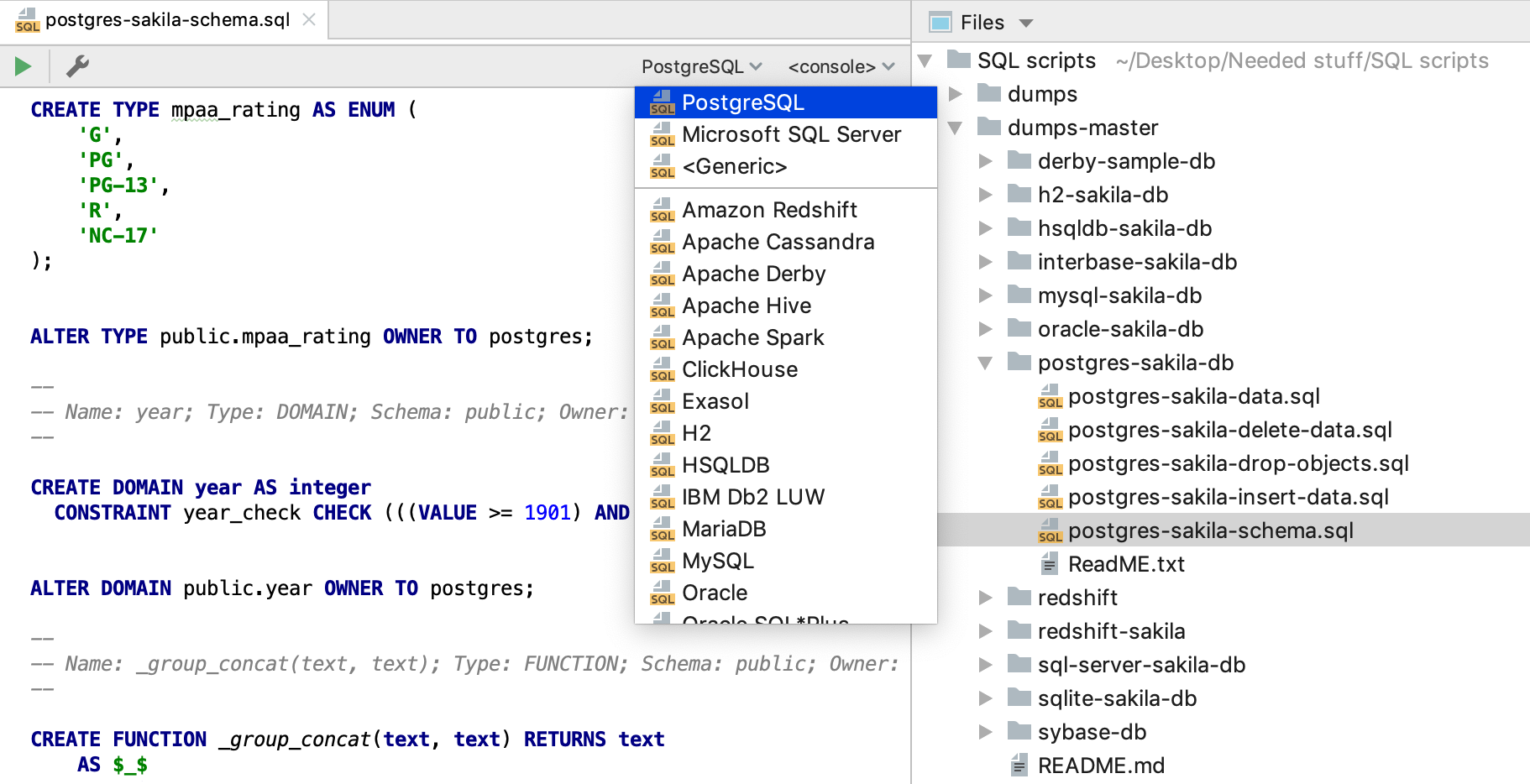Click the SQL icon beside MariaDB
This screenshot has height=784, width=1530.
click(x=663, y=529)
